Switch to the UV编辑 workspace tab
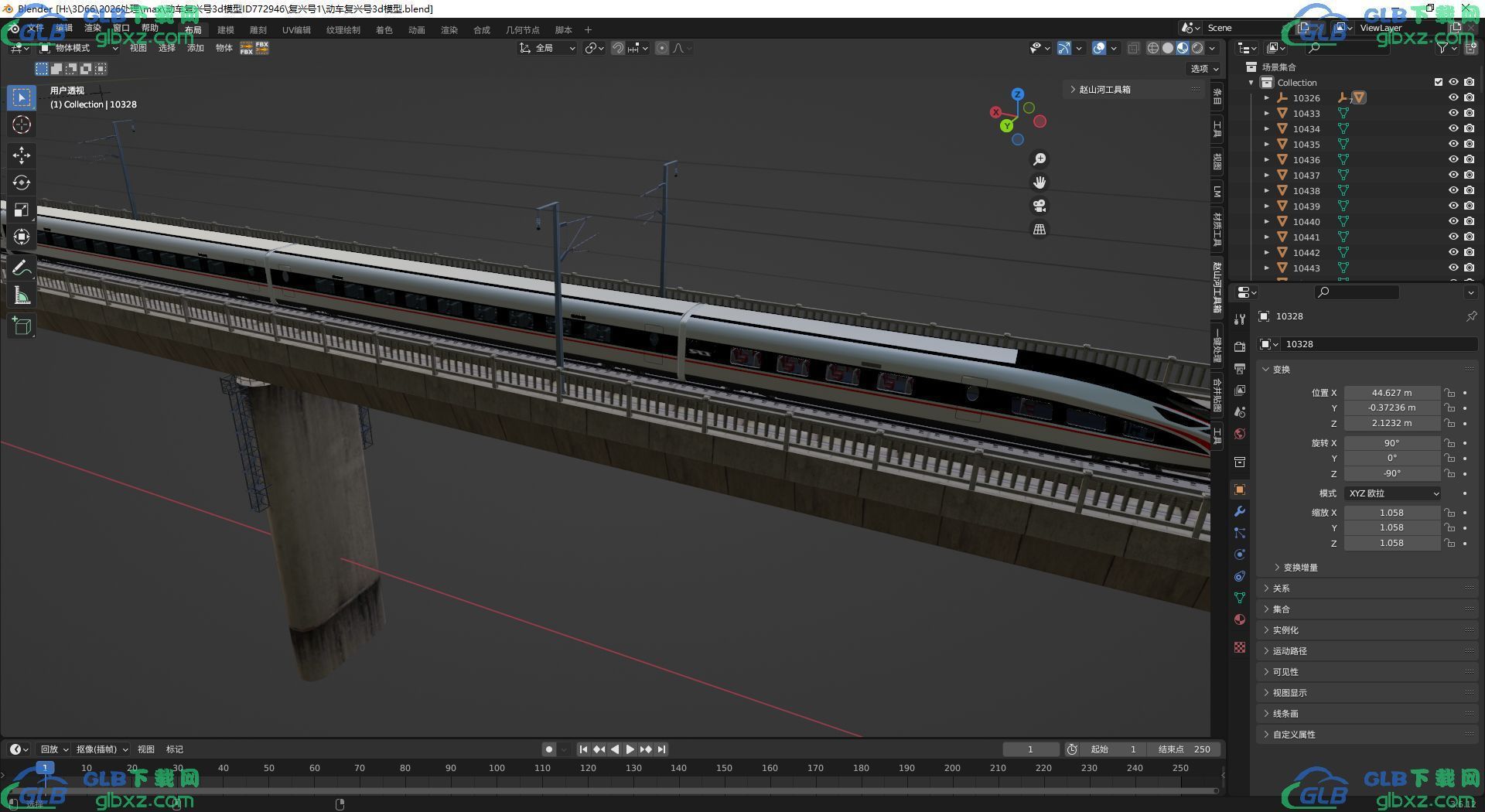The image size is (1485, 812). (x=296, y=30)
